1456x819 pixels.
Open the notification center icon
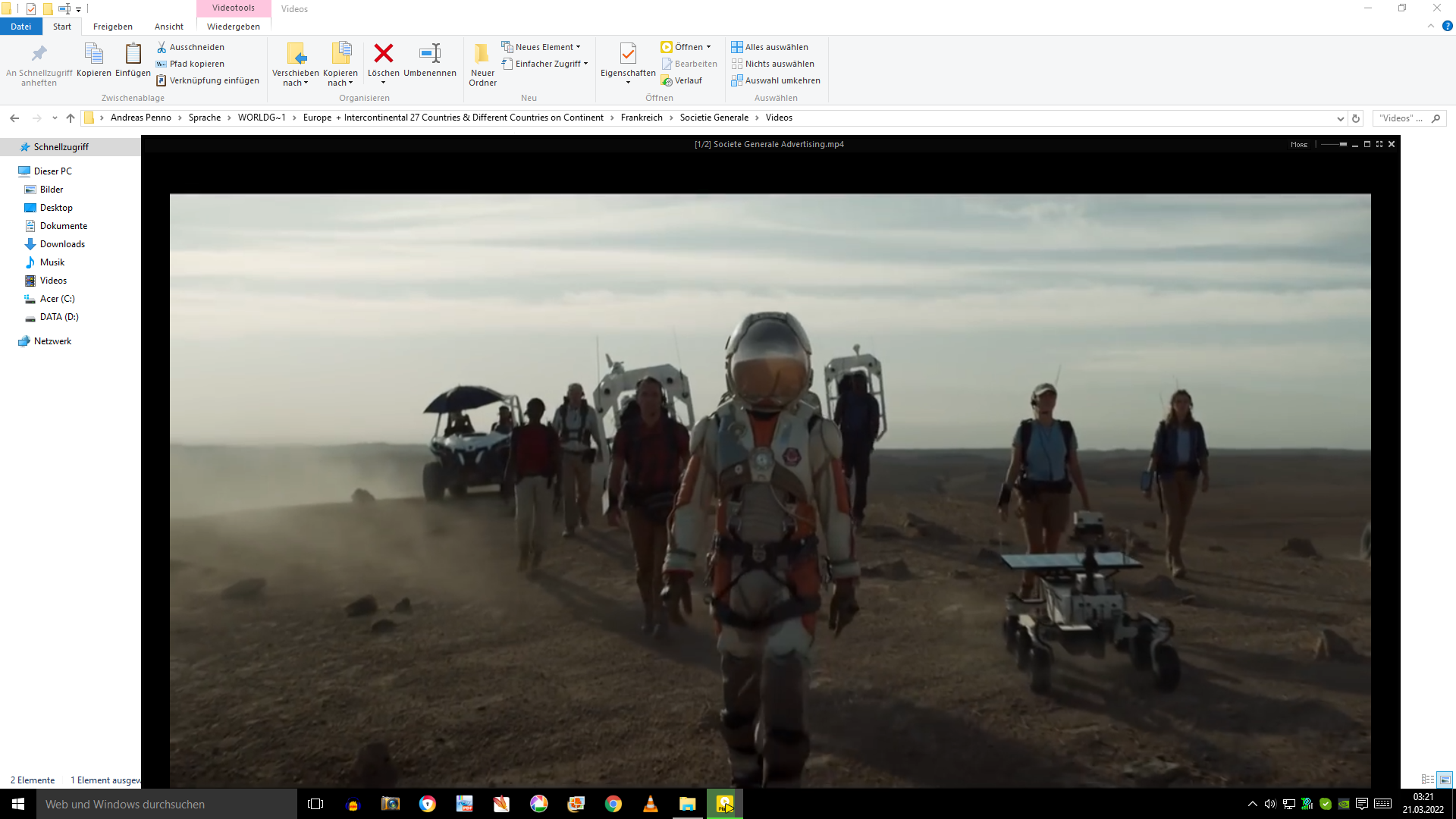coord(1362,804)
